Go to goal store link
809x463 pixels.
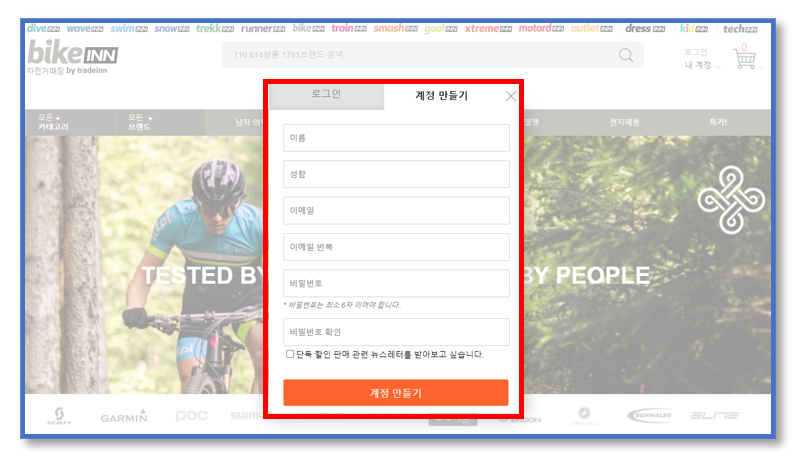pyautogui.click(x=441, y=28)
